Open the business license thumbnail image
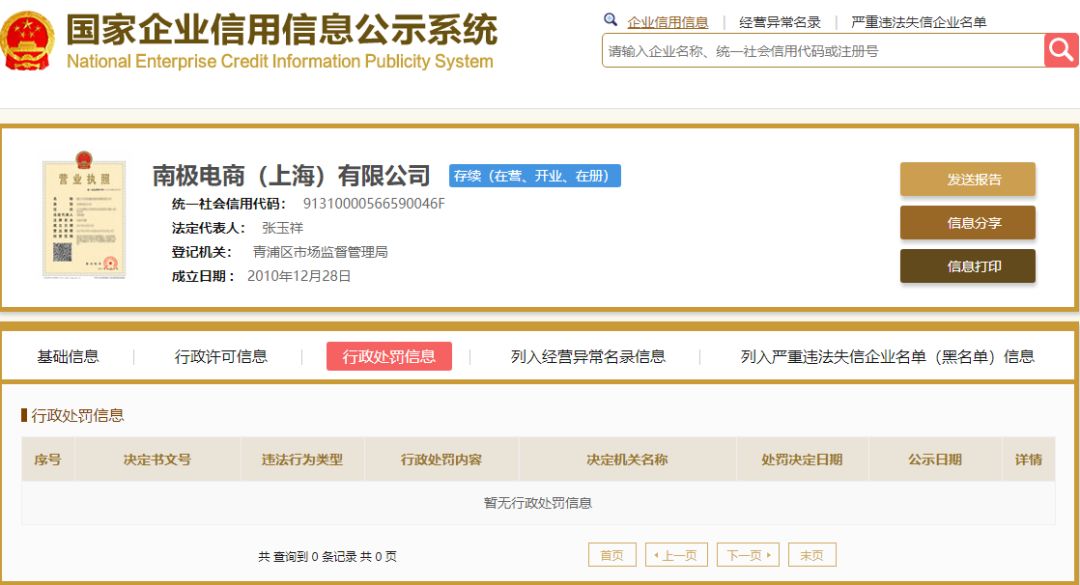Viewport: 1080px width, 585px height. [84, 214]
